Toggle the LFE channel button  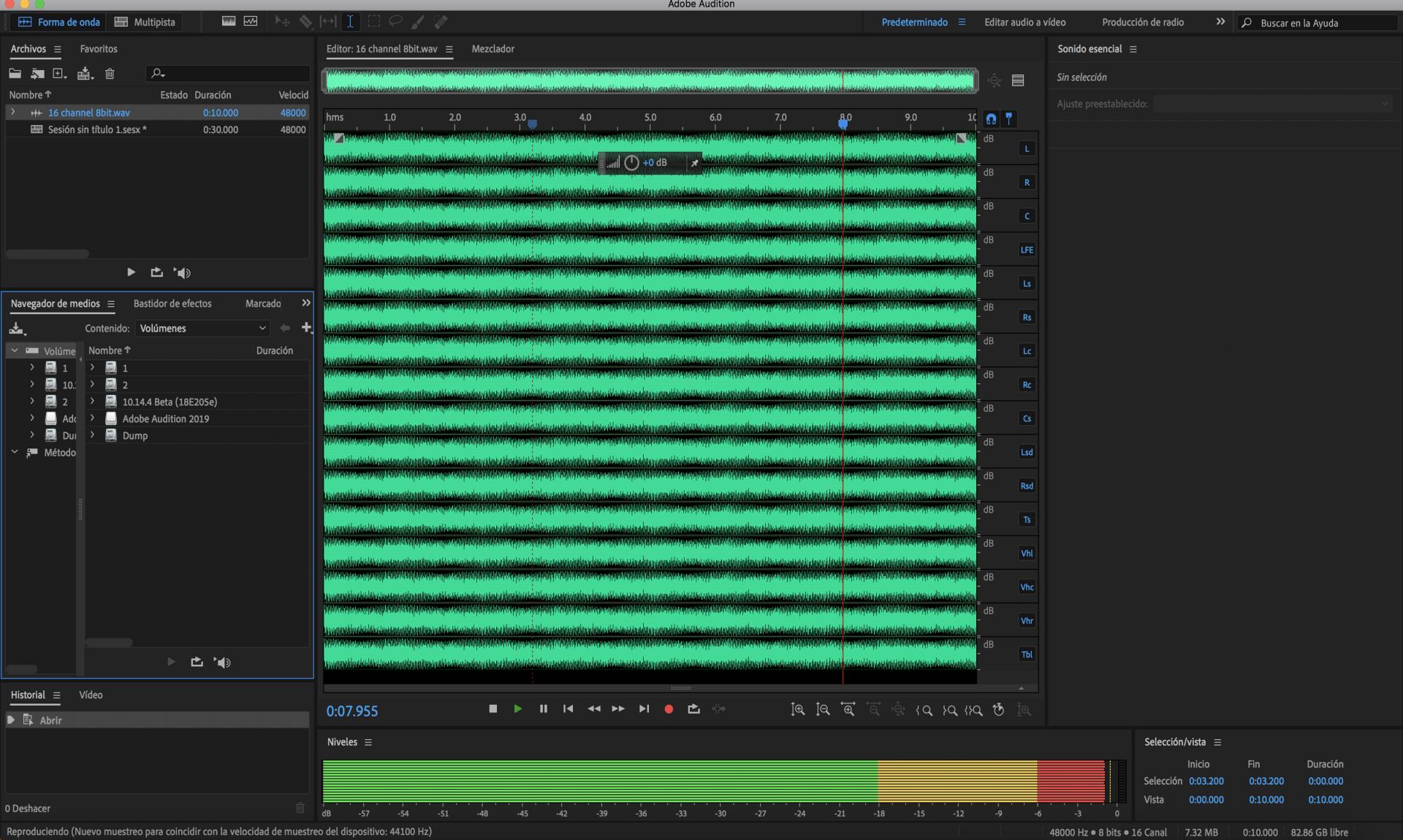1027,250
